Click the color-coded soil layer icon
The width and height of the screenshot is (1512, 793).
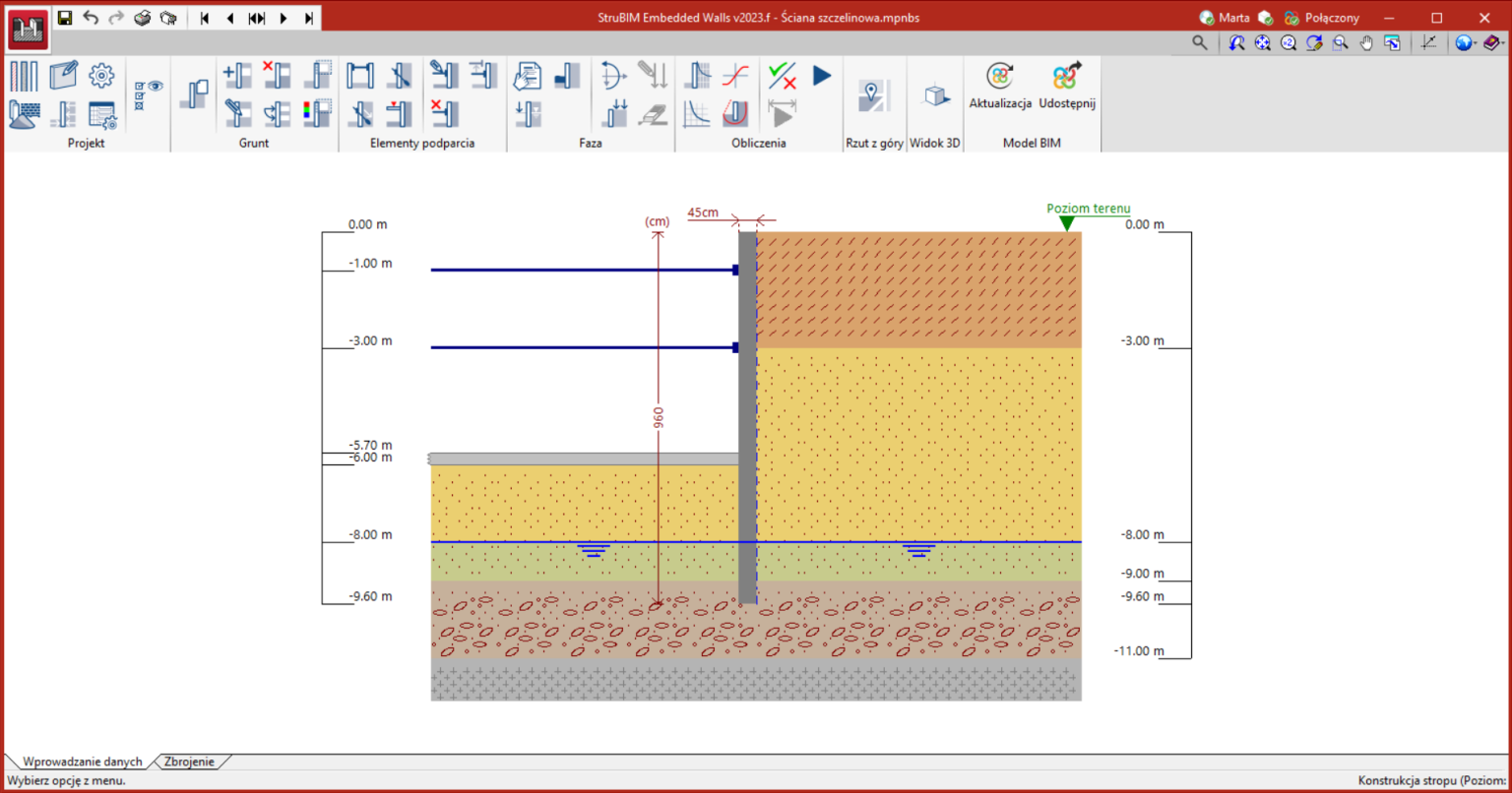[x=317, y=114]
